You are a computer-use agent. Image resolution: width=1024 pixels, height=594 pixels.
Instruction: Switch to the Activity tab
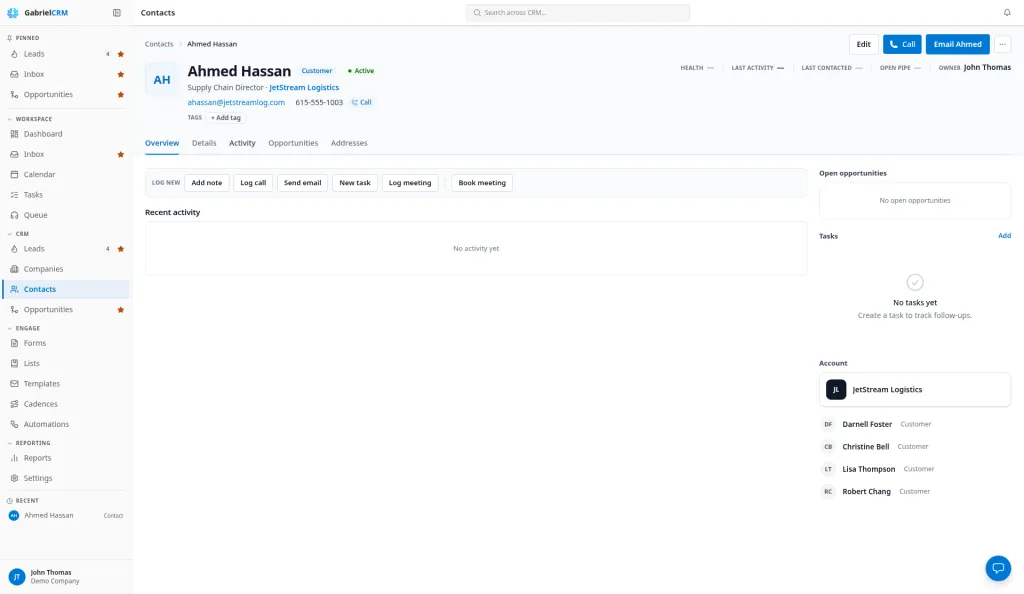pyautogui.click(x=242, y=143)
